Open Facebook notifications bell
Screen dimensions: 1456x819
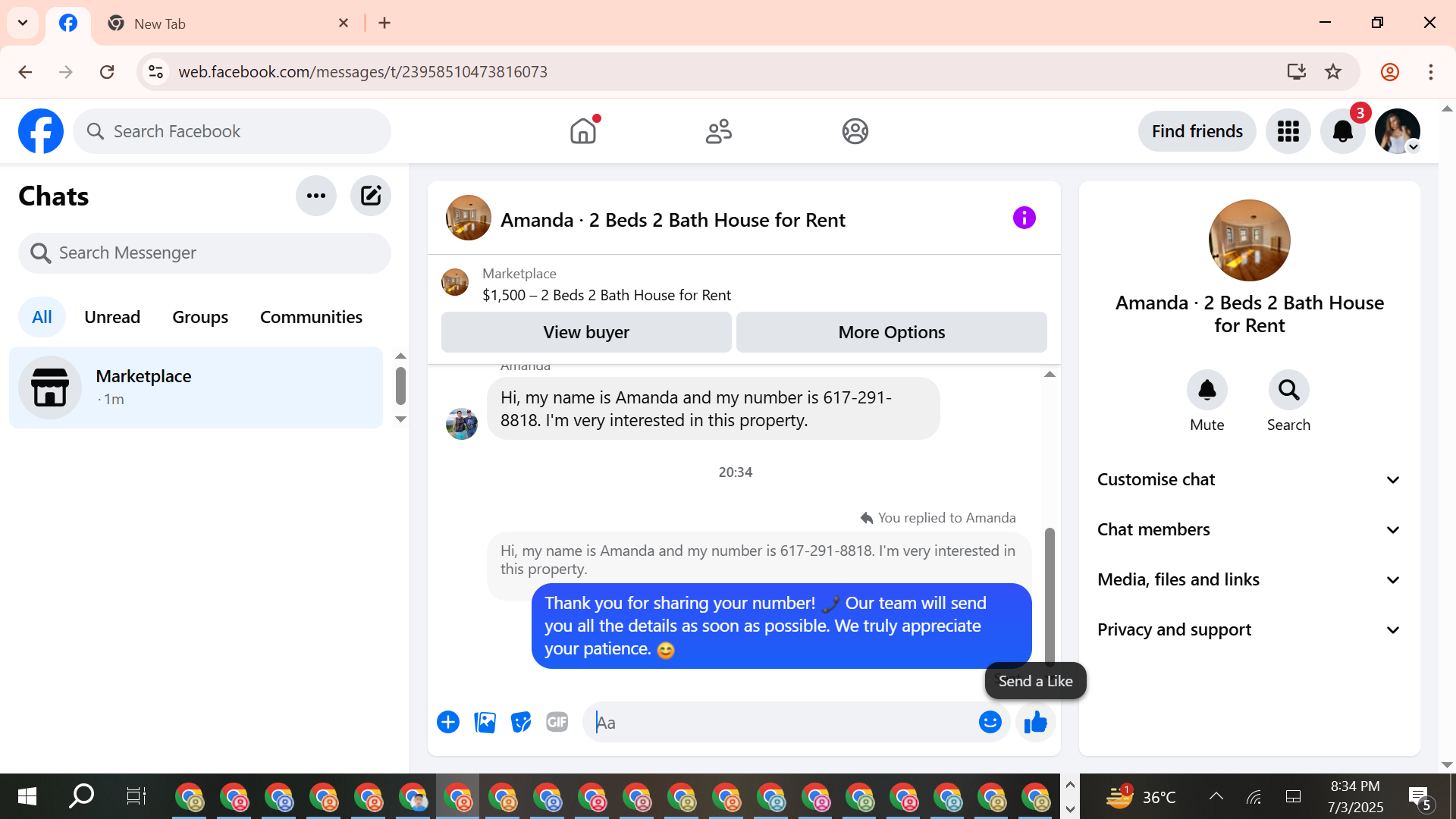[1342, 131]
